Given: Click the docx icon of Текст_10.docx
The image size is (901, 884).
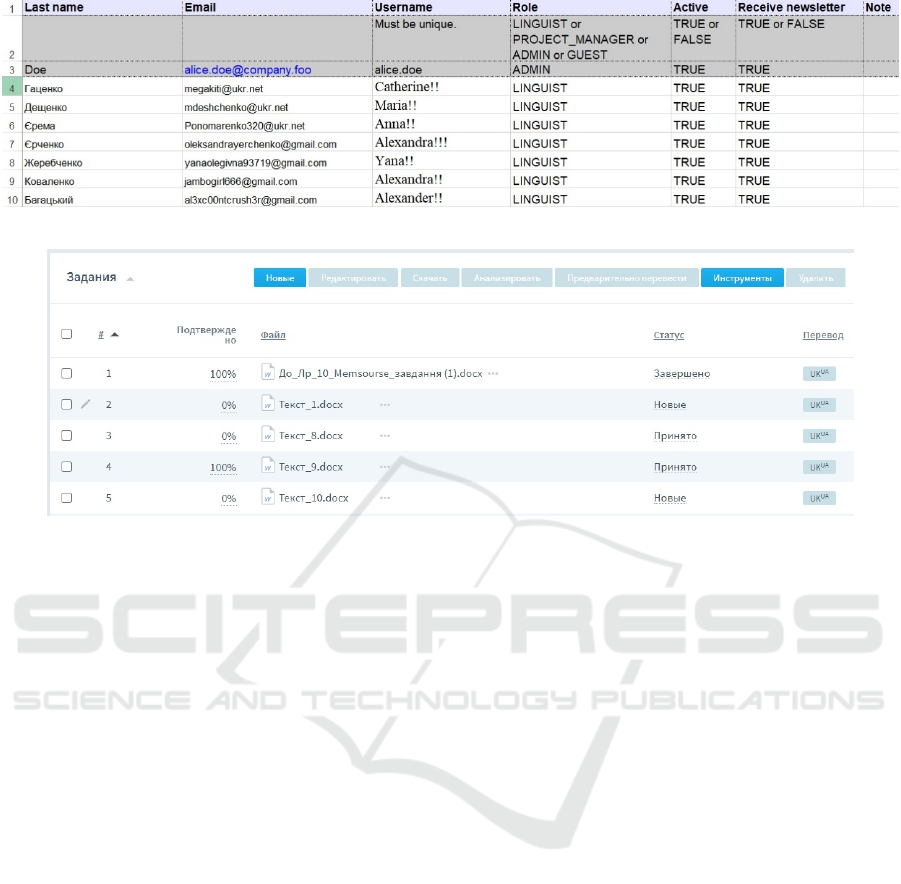Looking at the screenshot, I should [x=268, y=497].
